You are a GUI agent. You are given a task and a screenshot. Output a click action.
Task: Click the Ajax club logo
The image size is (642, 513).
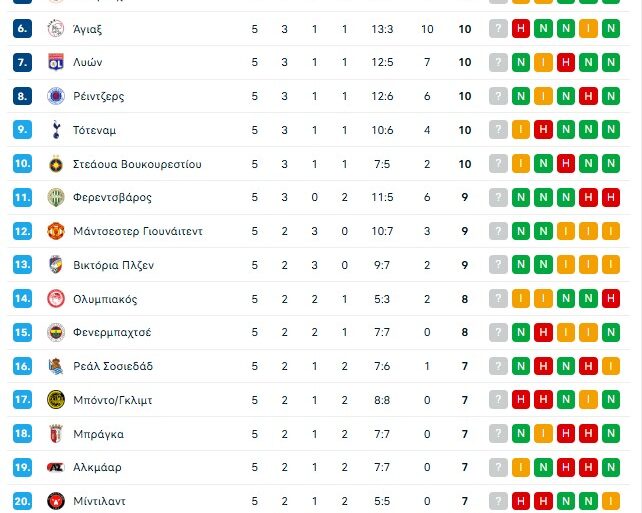55,29
